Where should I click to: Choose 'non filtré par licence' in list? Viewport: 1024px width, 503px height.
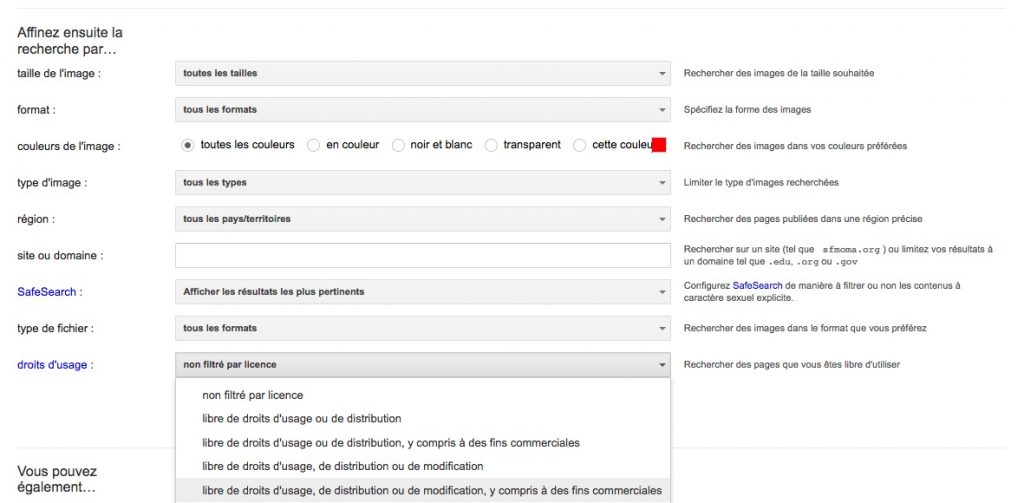click(252, 395)
